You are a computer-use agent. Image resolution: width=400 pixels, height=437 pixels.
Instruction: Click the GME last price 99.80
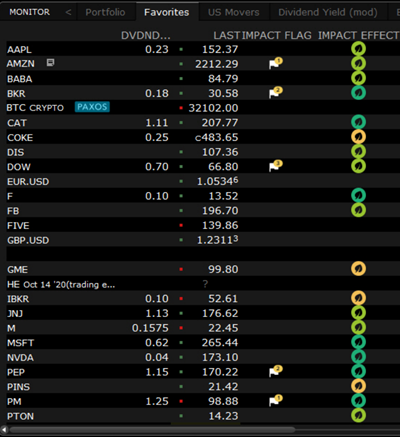click(x=223, y=269)
